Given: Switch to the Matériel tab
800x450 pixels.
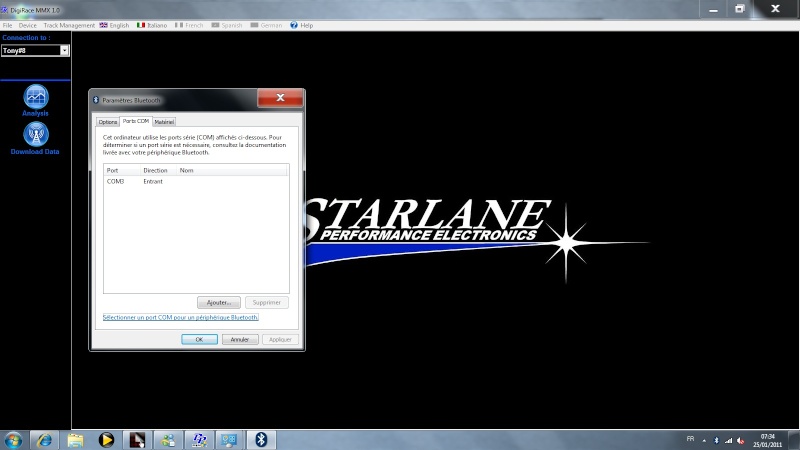Looking at the screenshot, I should point(164,122).
